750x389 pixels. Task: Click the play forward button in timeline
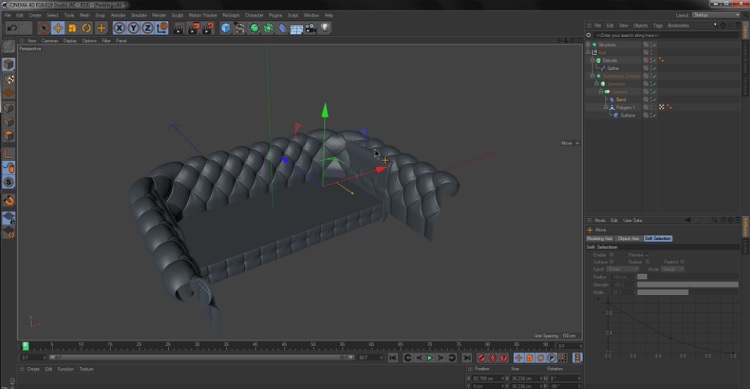[x=430, y=358]
